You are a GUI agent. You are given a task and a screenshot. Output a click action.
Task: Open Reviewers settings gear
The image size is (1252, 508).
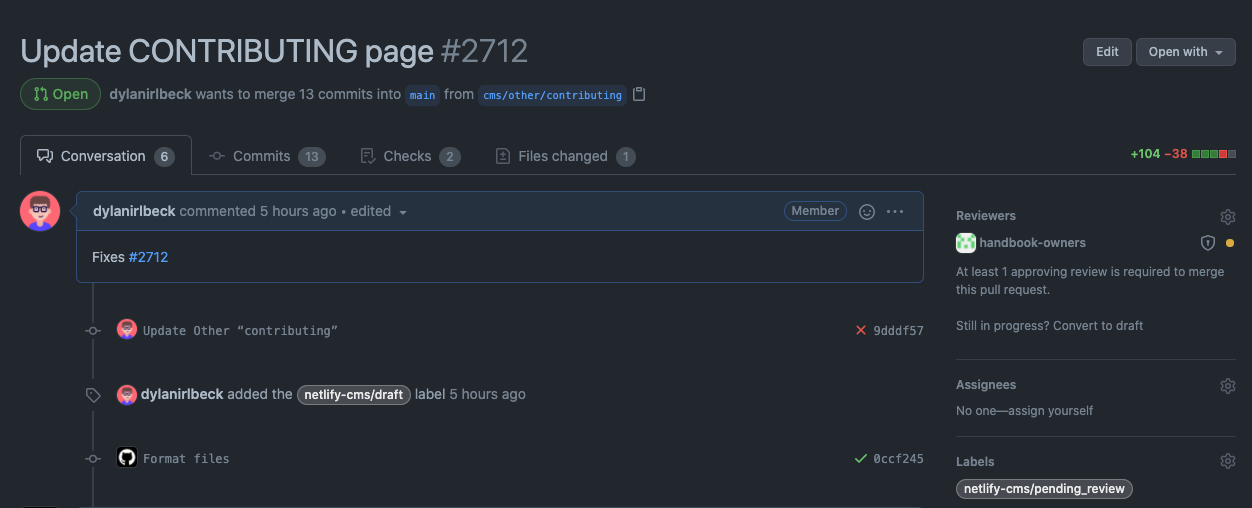(x=1227, y=217)
